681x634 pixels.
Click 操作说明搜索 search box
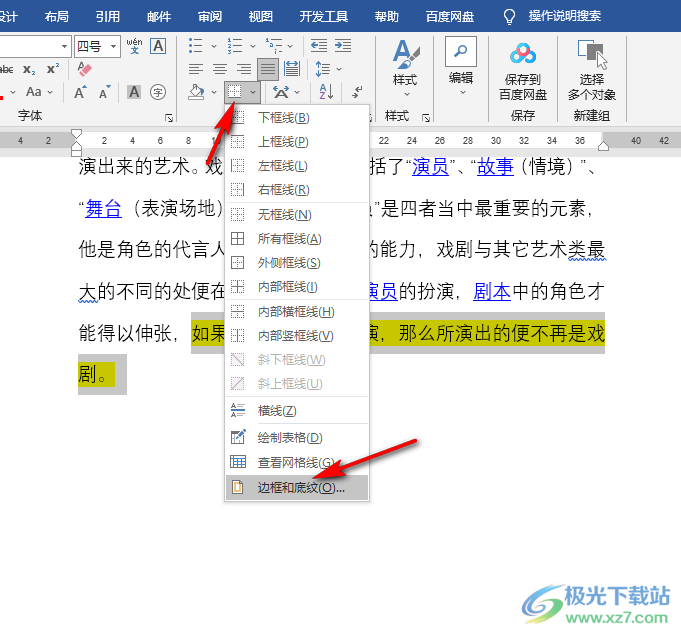pyautogui.click(x=565, y=16)
